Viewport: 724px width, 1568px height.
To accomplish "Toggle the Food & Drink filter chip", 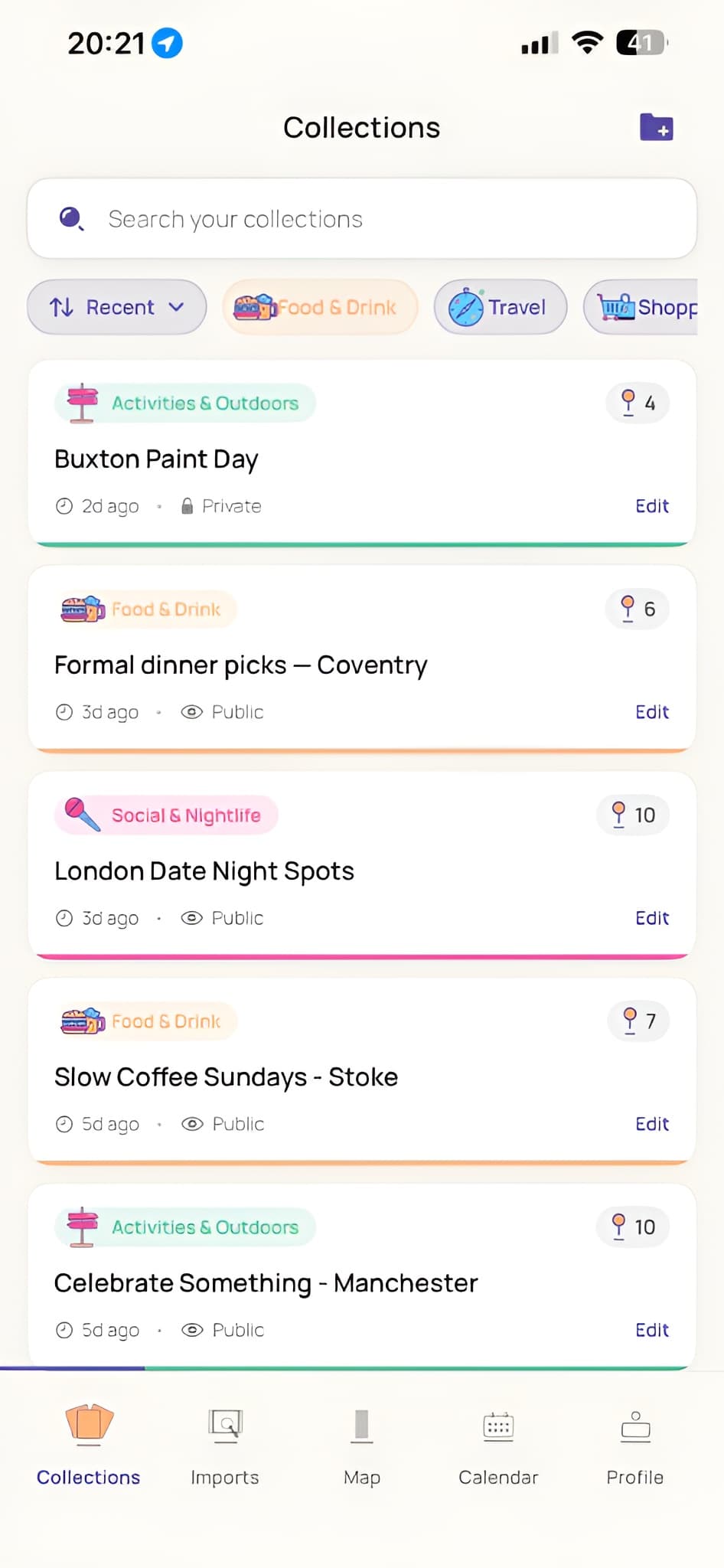I will 320,307.
